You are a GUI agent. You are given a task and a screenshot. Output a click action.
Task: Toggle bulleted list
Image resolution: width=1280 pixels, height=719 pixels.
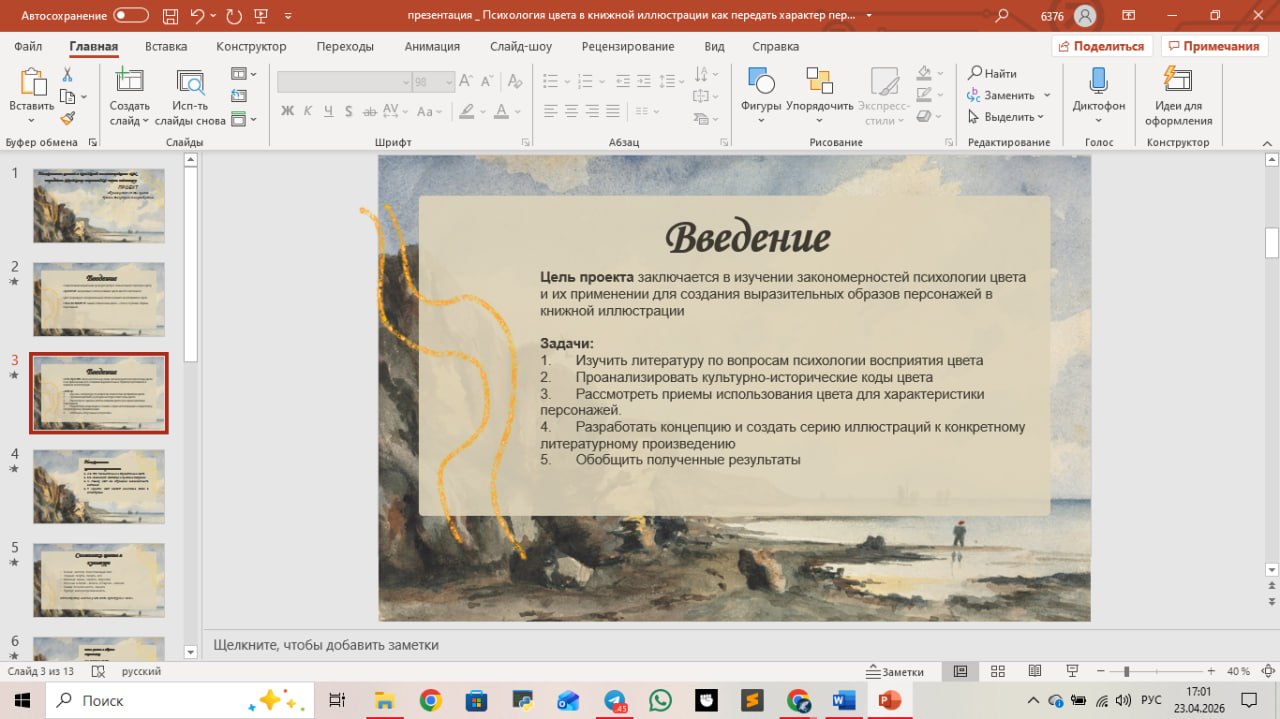pos(549,82)
